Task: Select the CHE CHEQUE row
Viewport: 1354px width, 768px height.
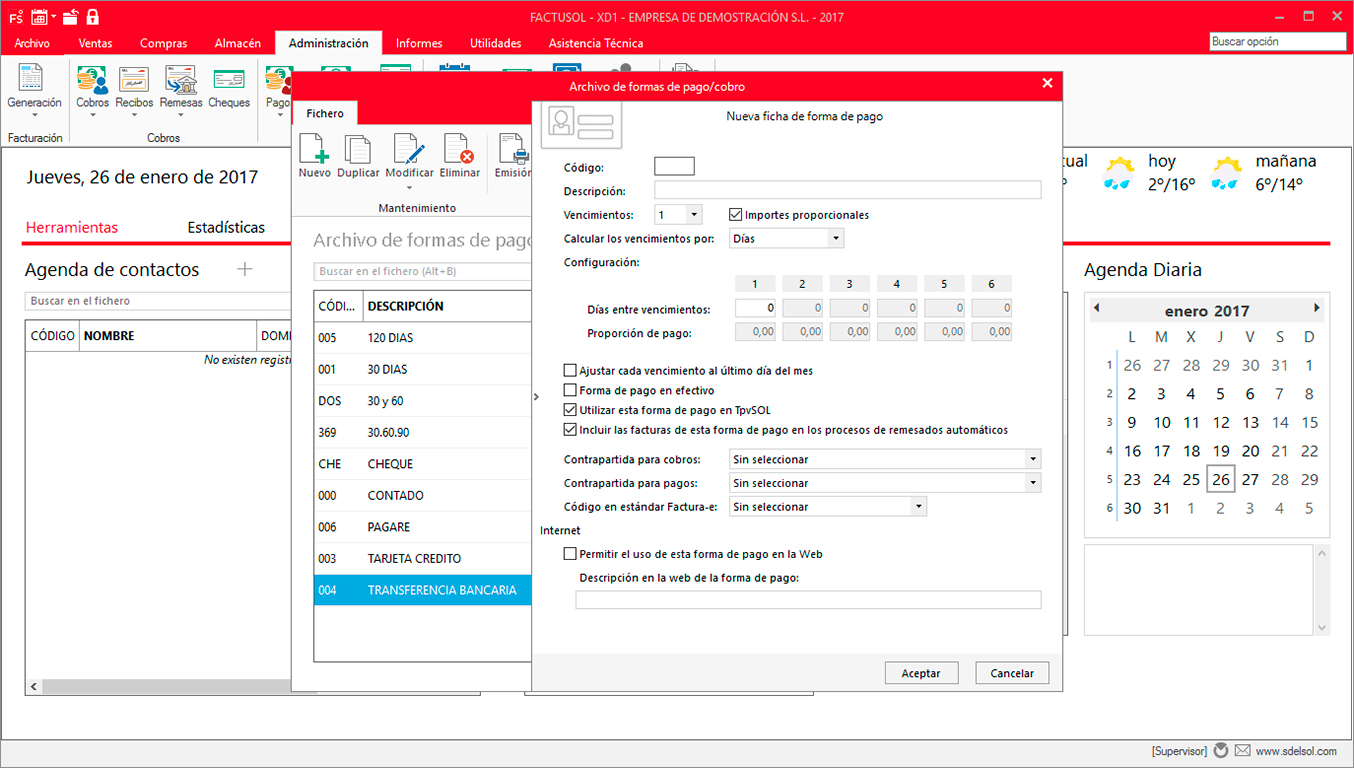Action: [x=422, y=464]
